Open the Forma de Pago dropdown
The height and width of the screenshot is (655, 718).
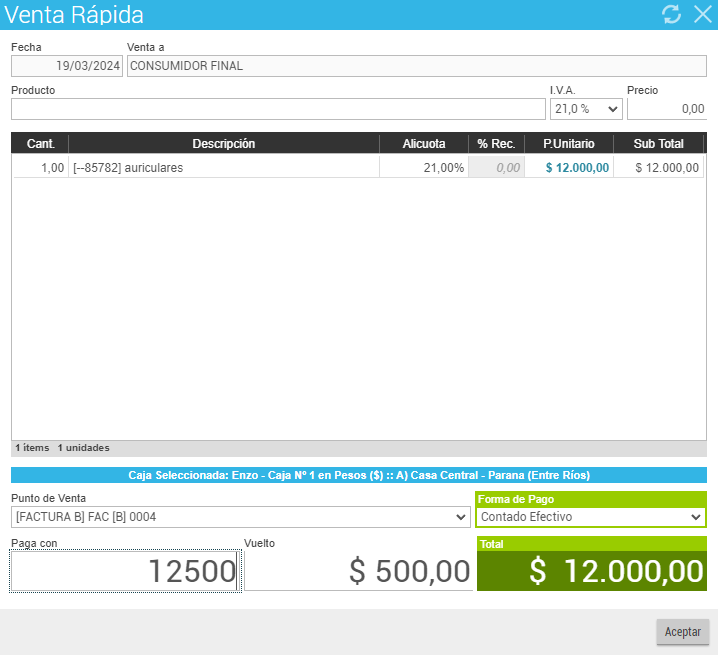[x=591, y=517]
